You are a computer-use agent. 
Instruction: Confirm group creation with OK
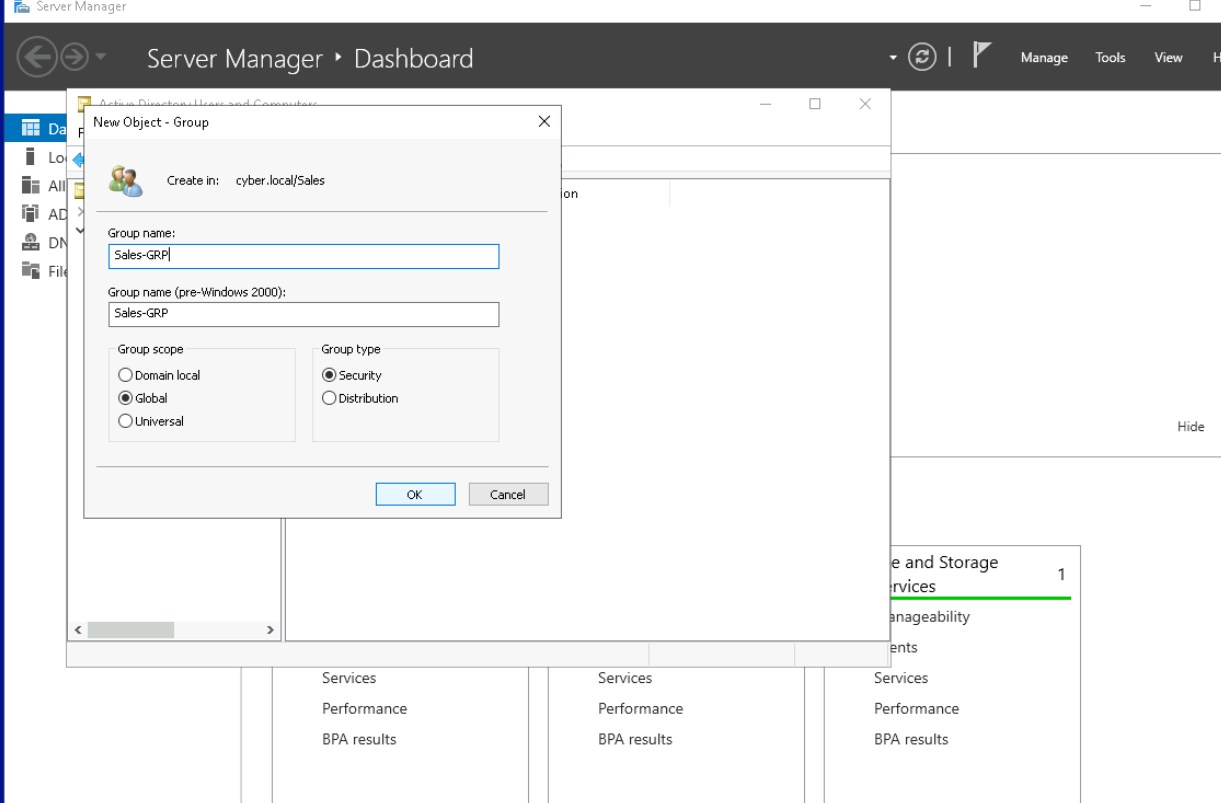[x=415, y=494]
